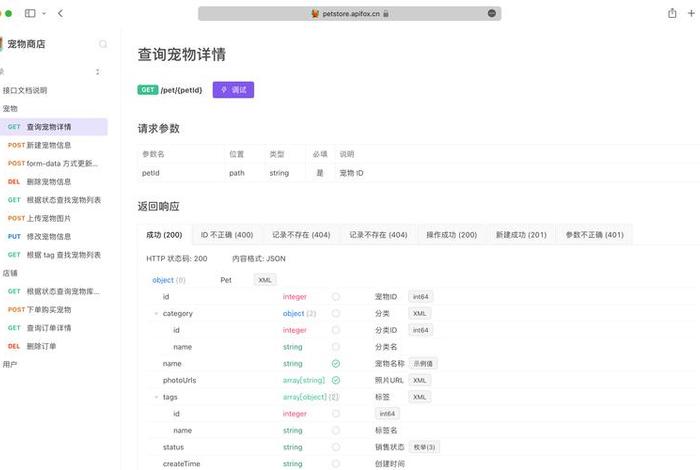The width and height of the screenshot is (700, 470).
Task: Switch to the first 记录不存在 (404) tab
Action: (x=301, y=235)
